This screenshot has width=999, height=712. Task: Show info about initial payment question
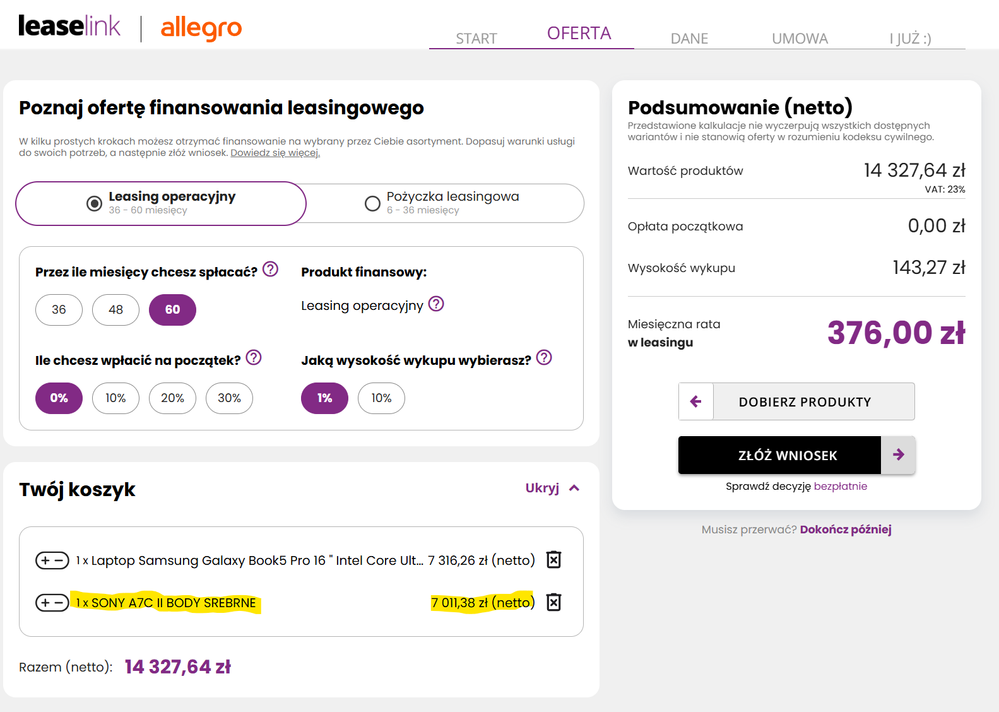click(253, 358)
